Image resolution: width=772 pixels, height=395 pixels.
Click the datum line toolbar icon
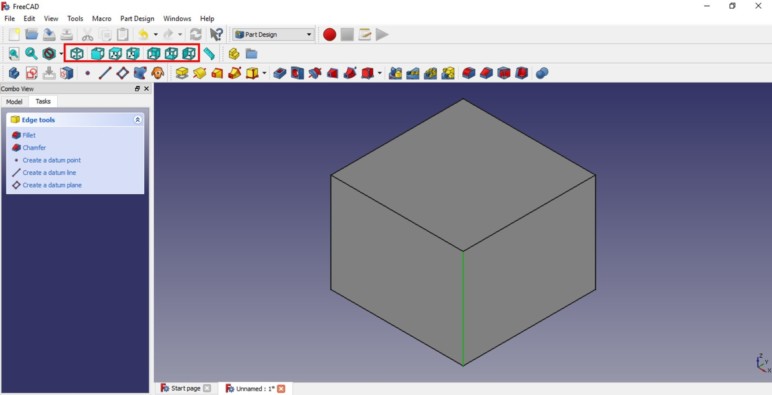click(105, 73)
